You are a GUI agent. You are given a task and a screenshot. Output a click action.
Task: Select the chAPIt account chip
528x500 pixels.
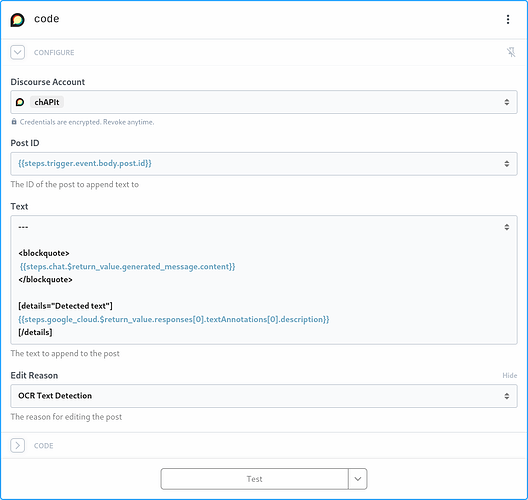tap(47, 102)
